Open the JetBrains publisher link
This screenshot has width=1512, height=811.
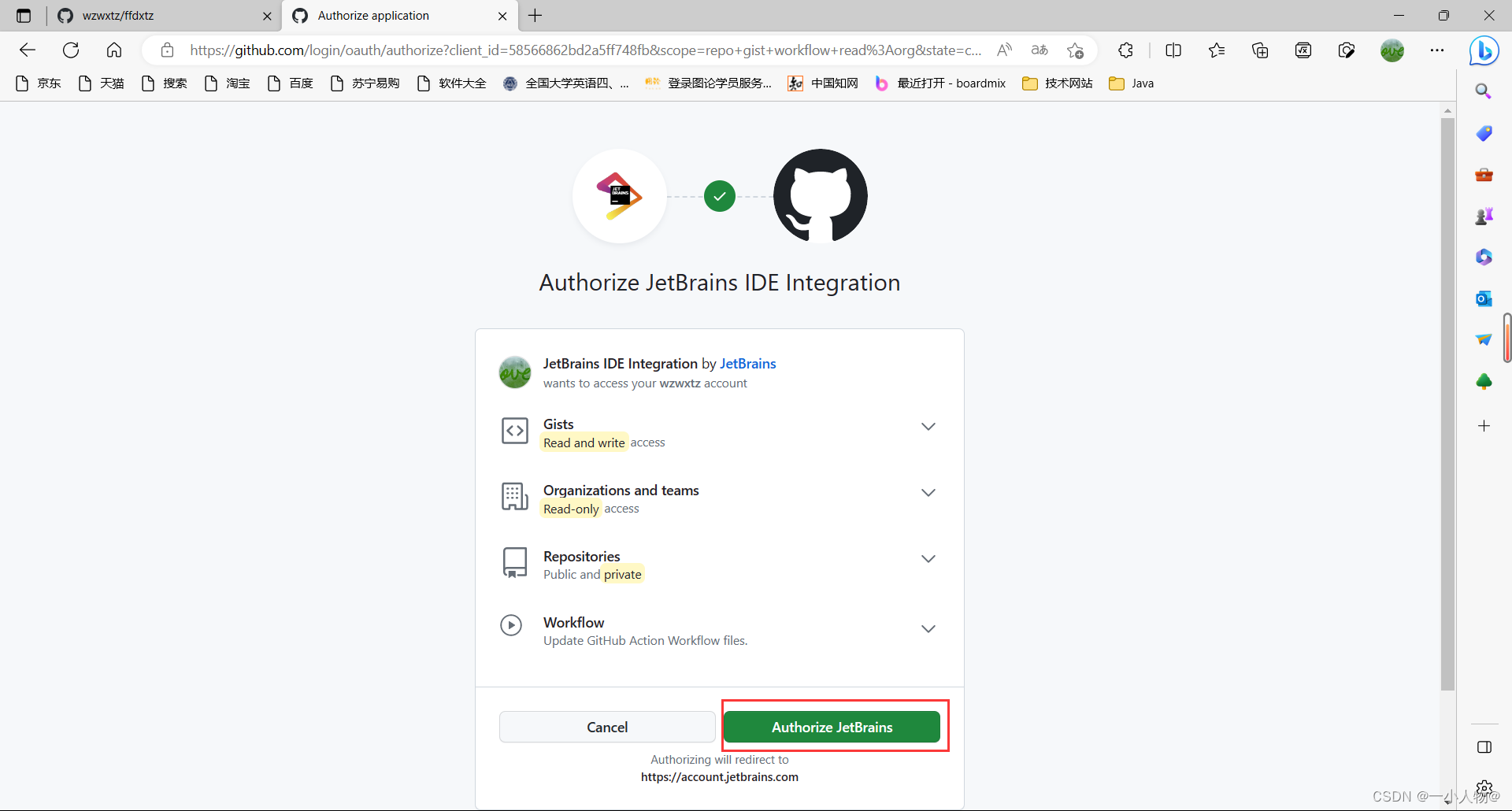click(747, 363)
